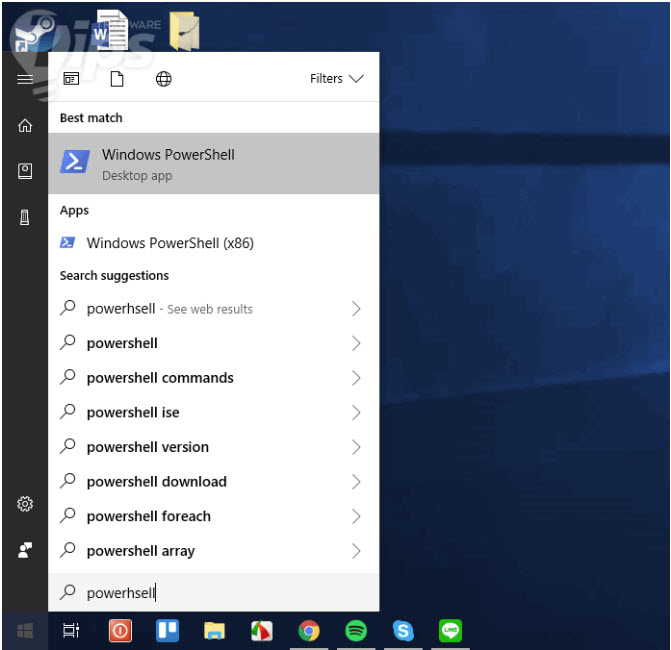The height and width of the screenshot is (650, 671).
Task: Open Task View on the taskbar
Action: click(x=71, y=630)
